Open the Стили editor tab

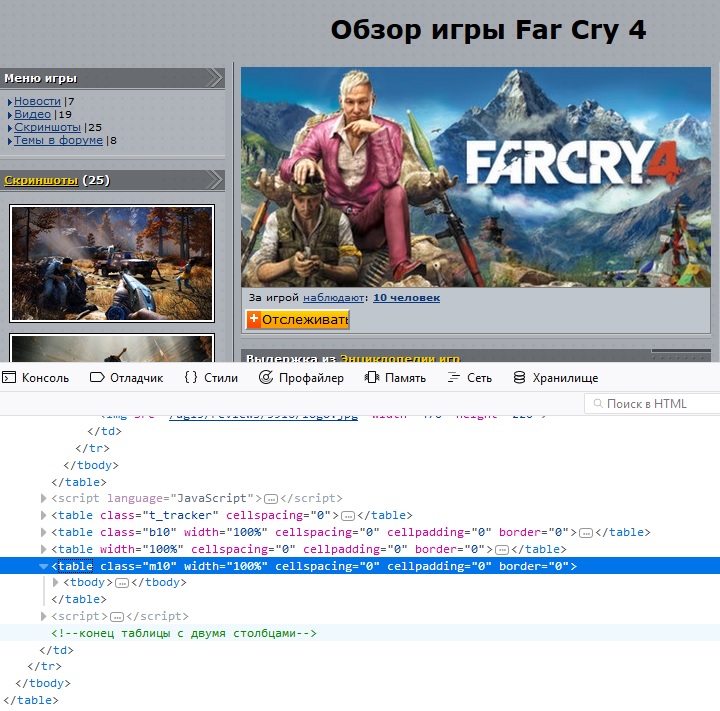[211, 378]
